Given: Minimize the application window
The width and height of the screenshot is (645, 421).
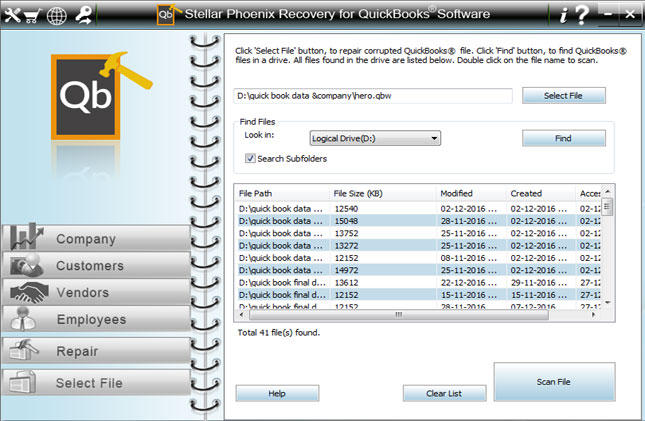Looking at the screenshot, I should click(608, 14).
